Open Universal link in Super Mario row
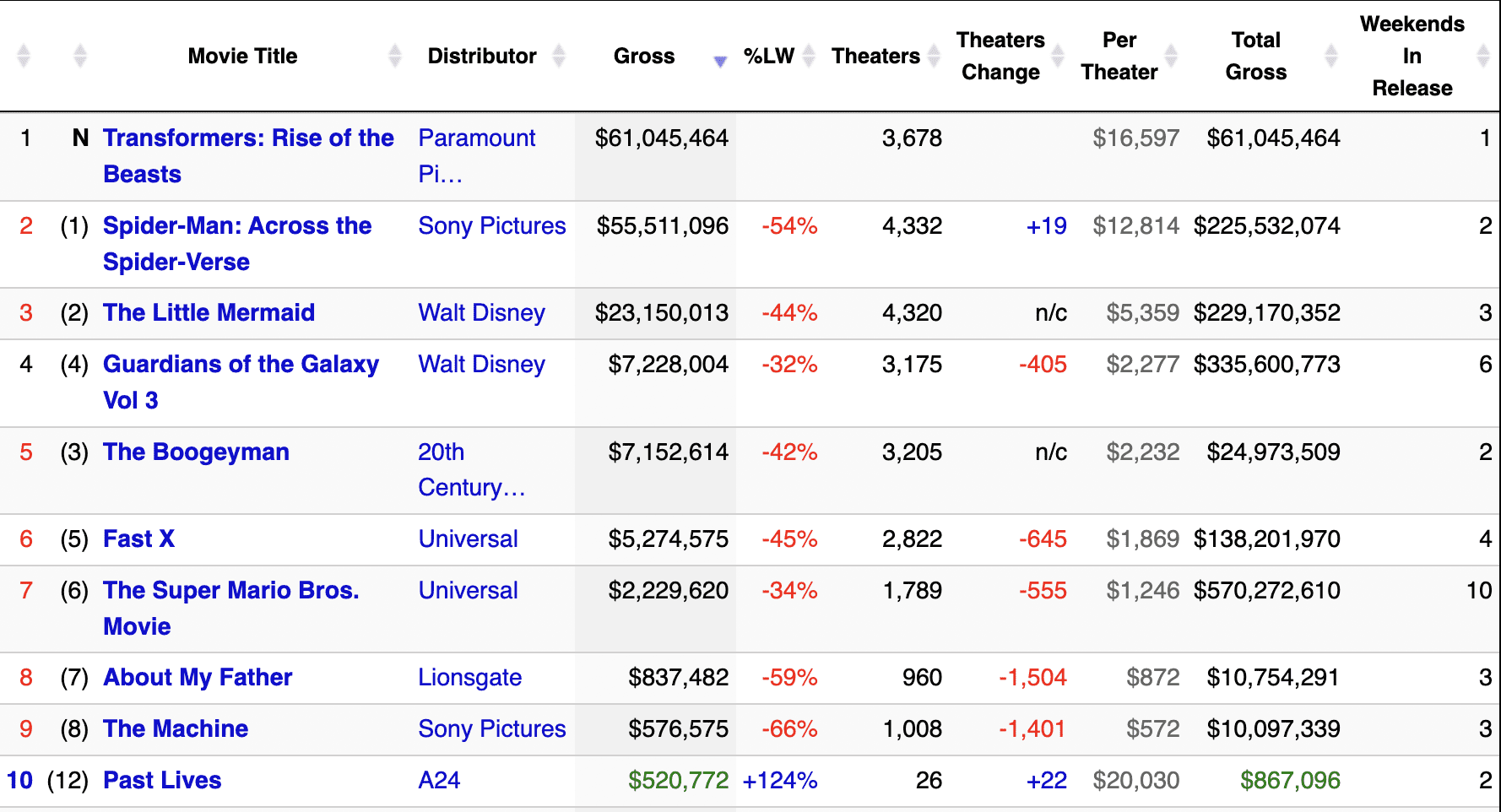 [x=469, y=591]
